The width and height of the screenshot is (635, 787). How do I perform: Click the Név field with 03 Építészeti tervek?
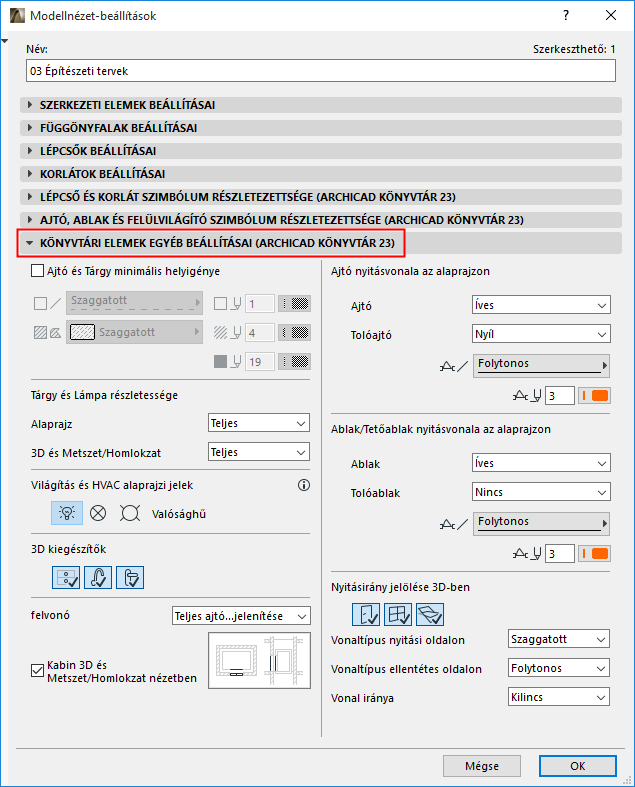click(321, 71)
